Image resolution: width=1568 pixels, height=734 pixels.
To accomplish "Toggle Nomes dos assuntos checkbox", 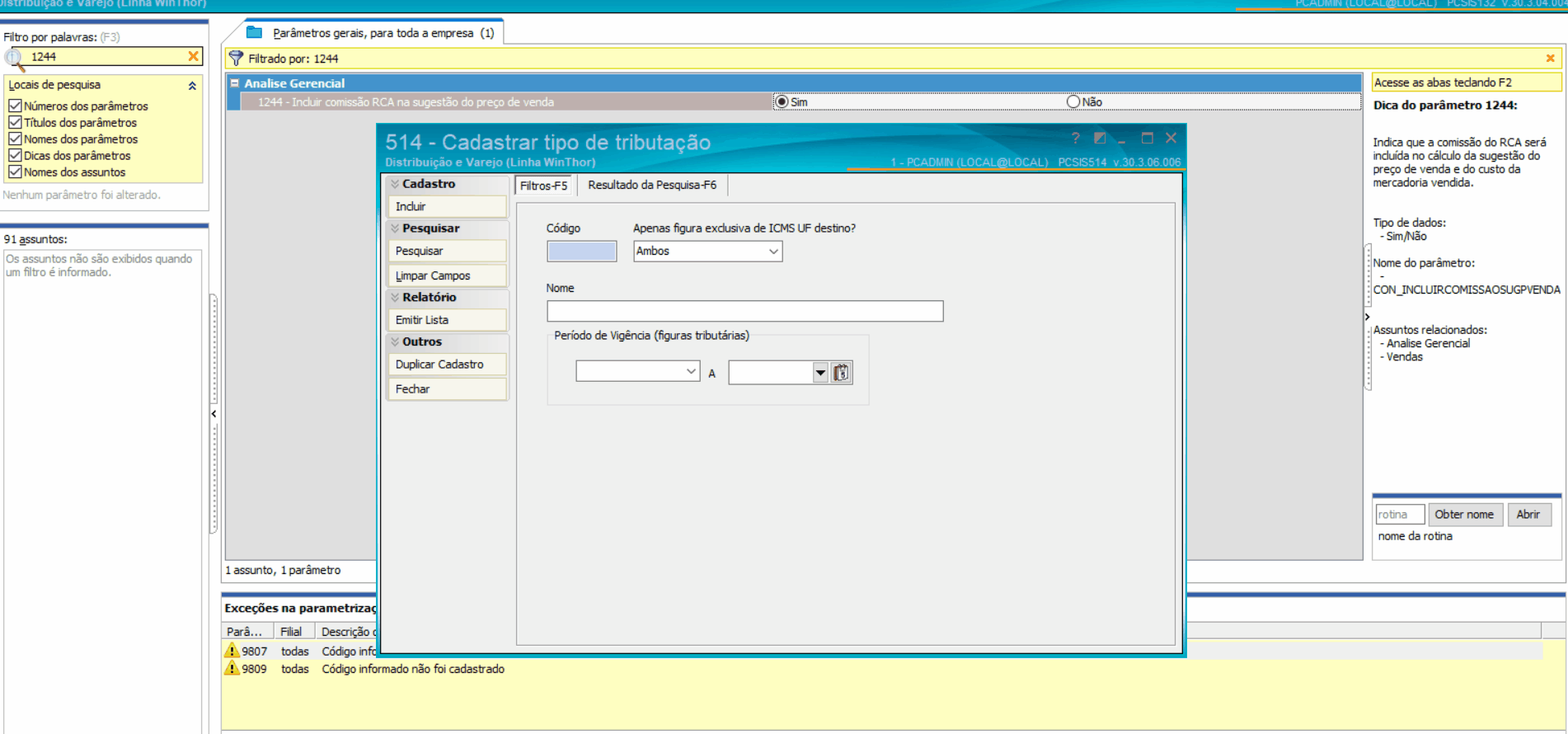I will tap(15, 172).
